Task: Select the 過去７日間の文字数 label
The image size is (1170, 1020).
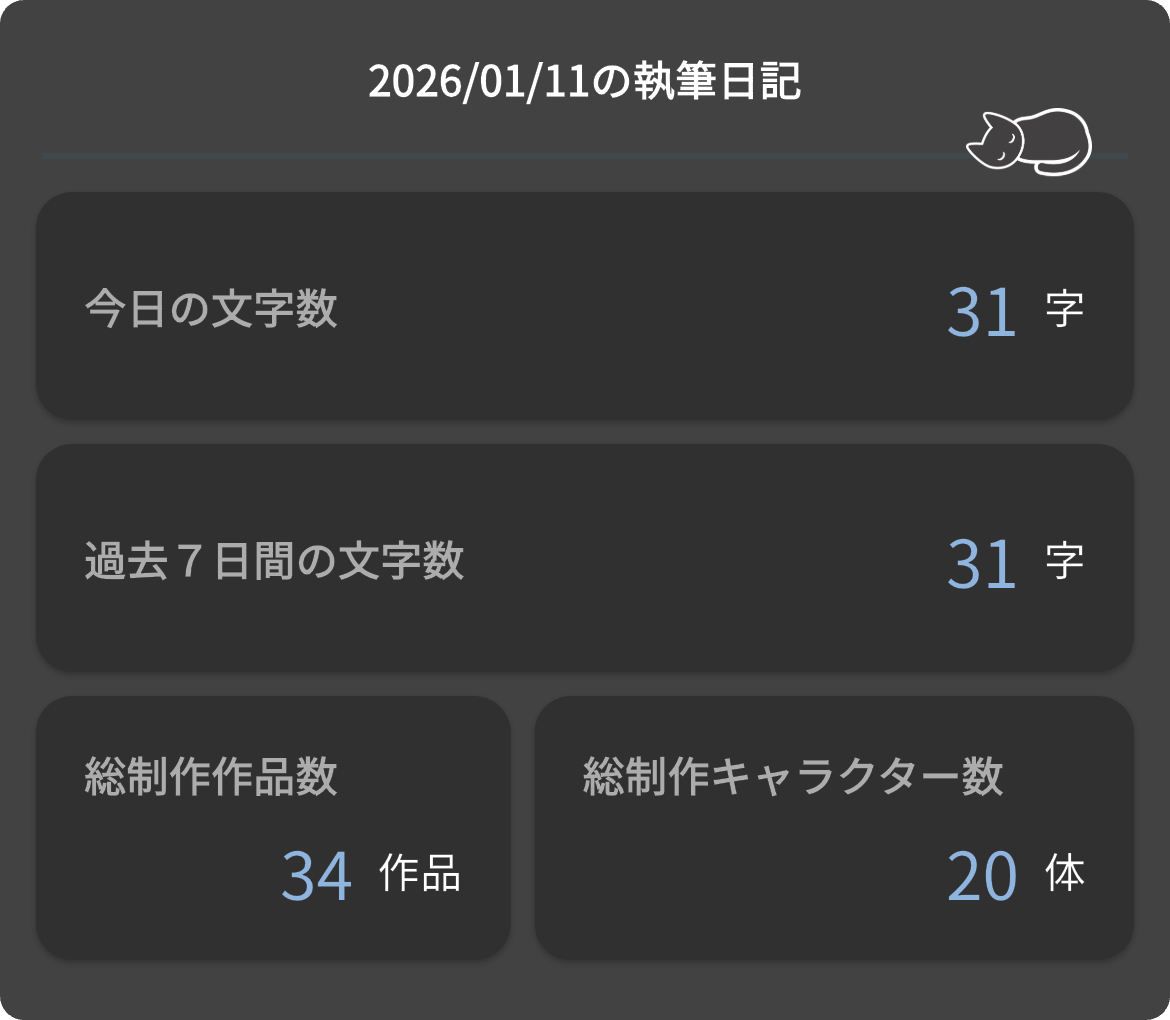Action: 274,561
